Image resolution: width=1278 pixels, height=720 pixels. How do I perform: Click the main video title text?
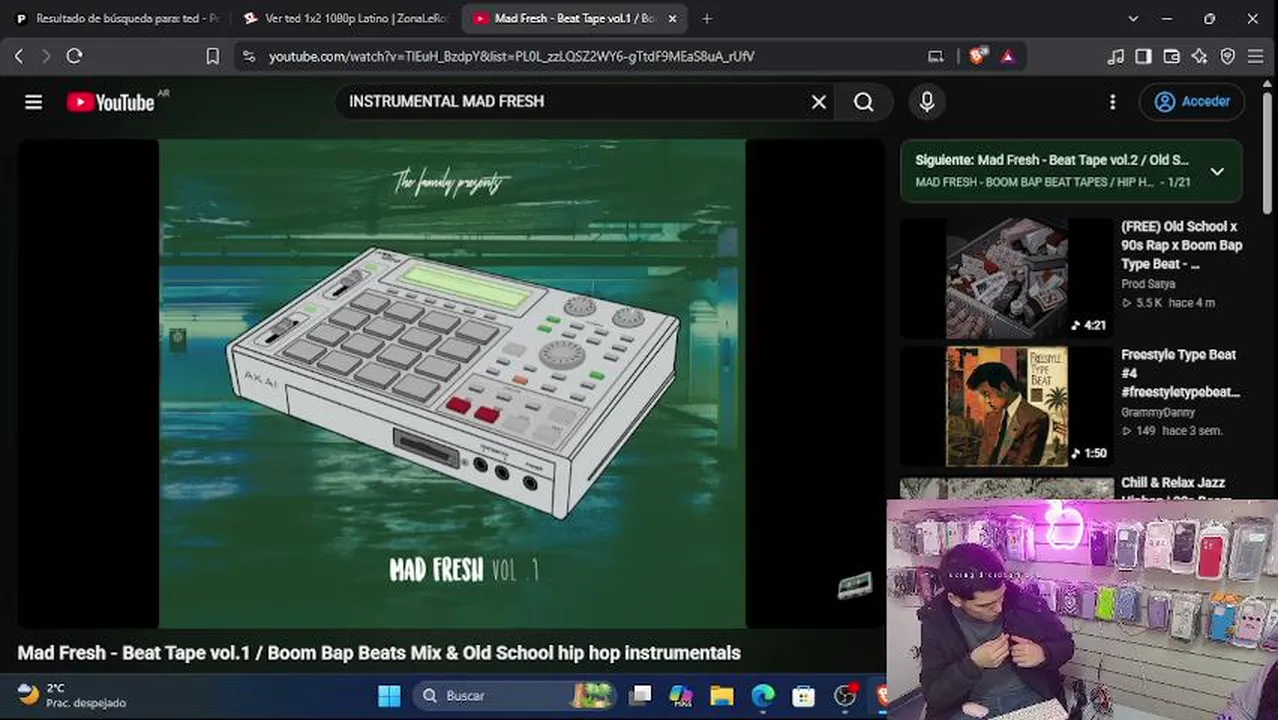pyautogui.click(x=379, y=653)
